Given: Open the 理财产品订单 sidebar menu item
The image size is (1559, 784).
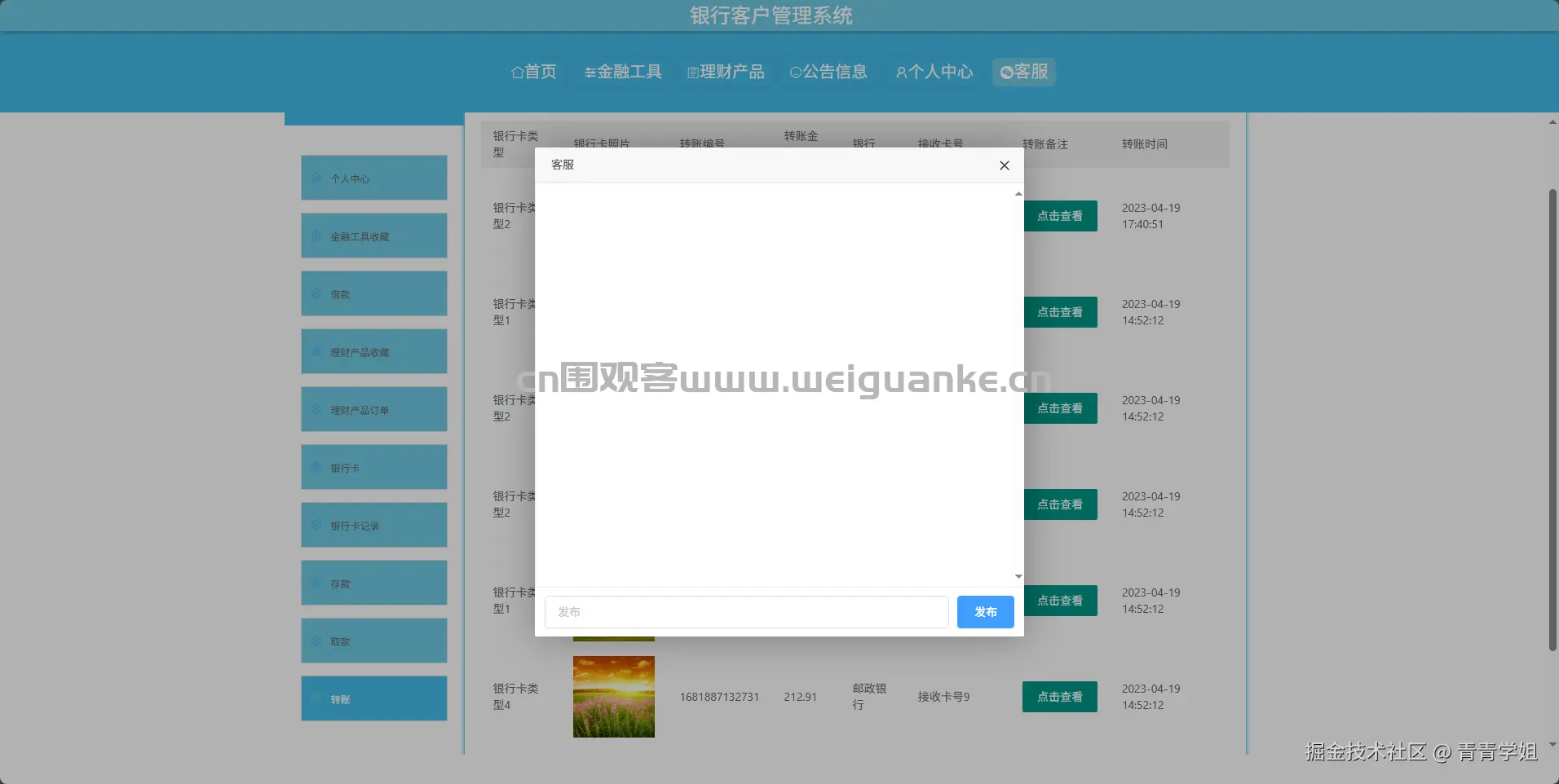Looking at the screenshot, I should 373,409.
